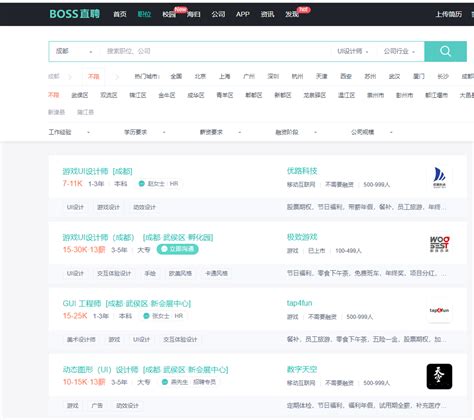Open company link 优路科技
The width and height of the screenshot is (474, 420).
pyautogui.click(x=302, y=171)
